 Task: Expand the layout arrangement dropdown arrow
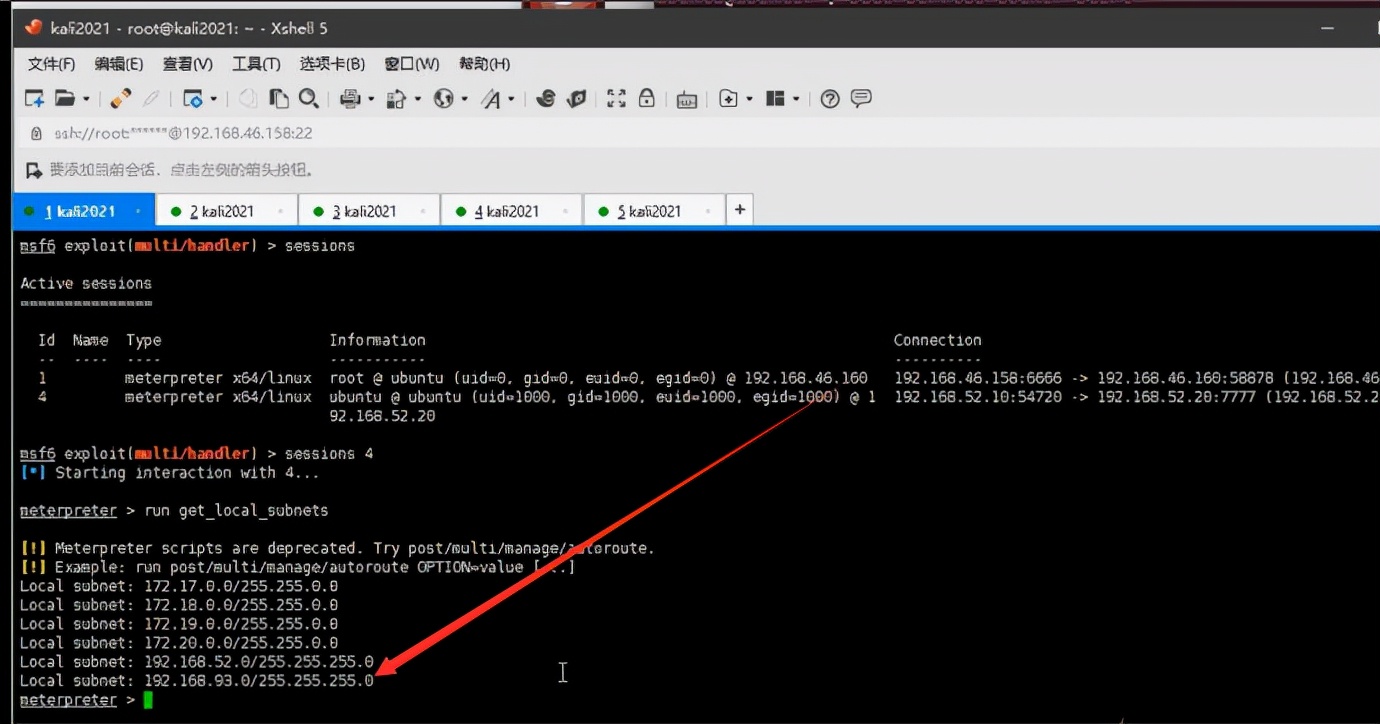(x=796, y=99)
